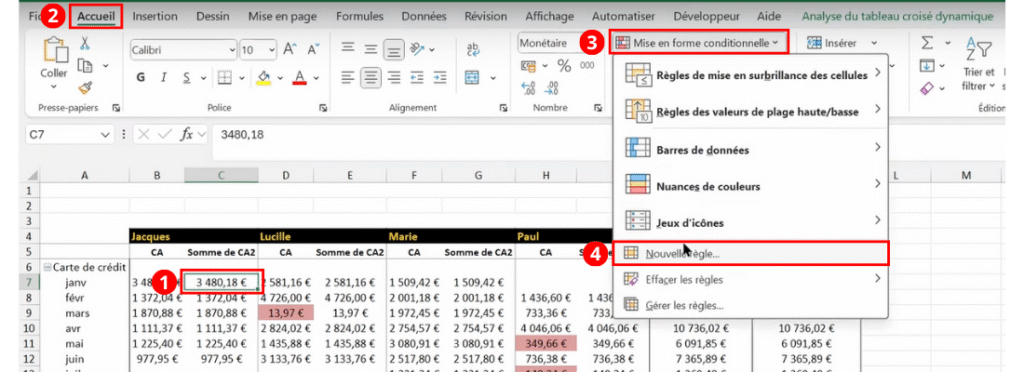This screenshot has height=372, width=1024.
Task: Align text left
Action: click(x=348, y=78)
